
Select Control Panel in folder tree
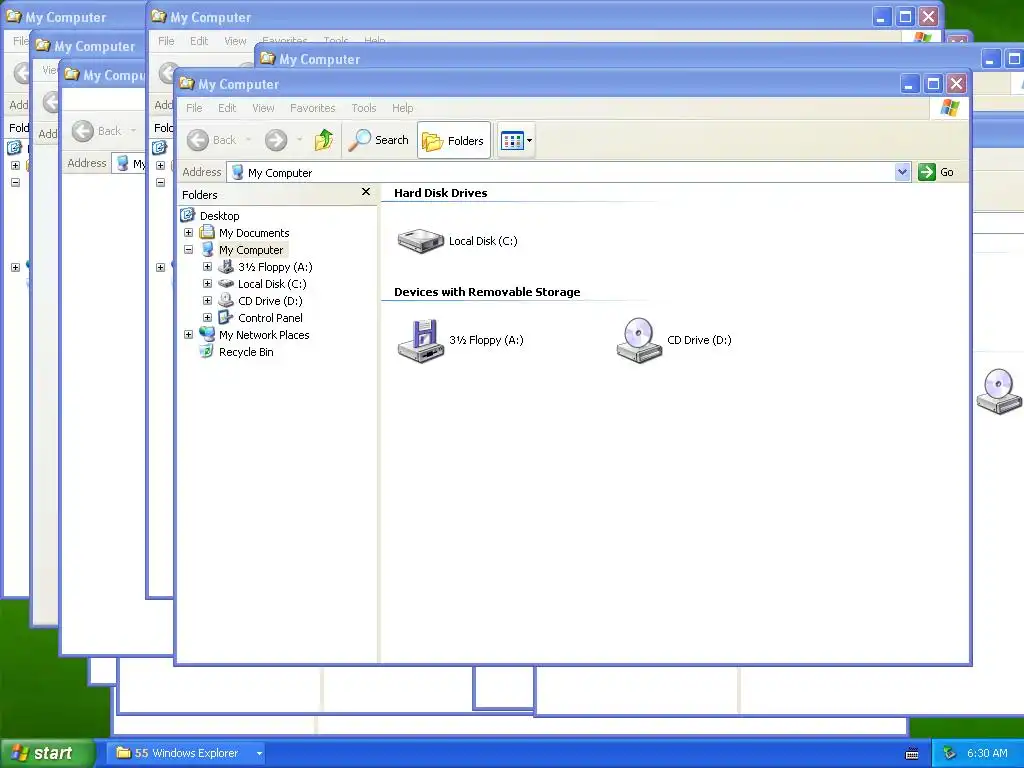click(x=270, y=317)
